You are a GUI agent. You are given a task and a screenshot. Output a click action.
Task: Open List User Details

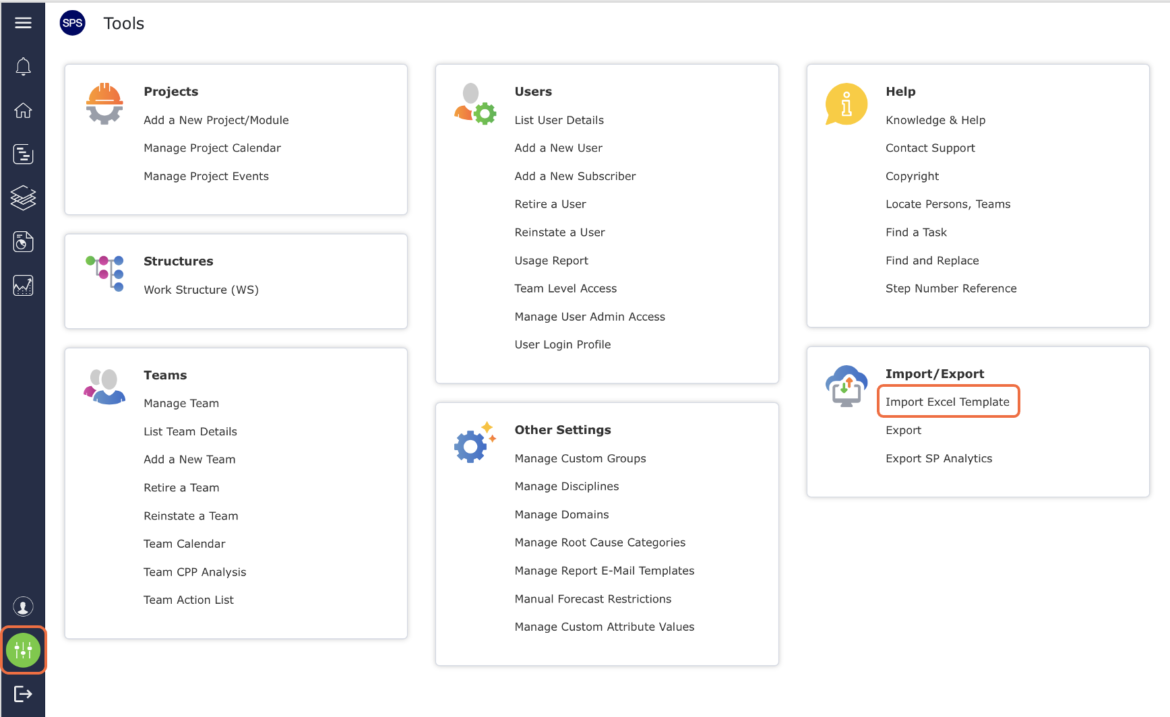559,120
